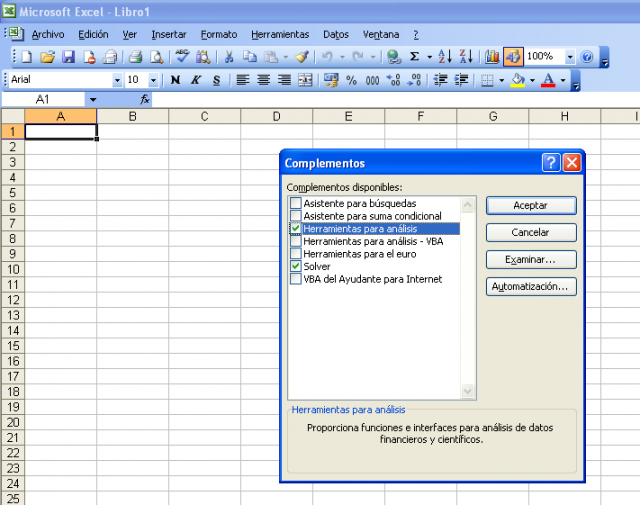Click the Copy icon
640x505 pixels.
point(249,57)
